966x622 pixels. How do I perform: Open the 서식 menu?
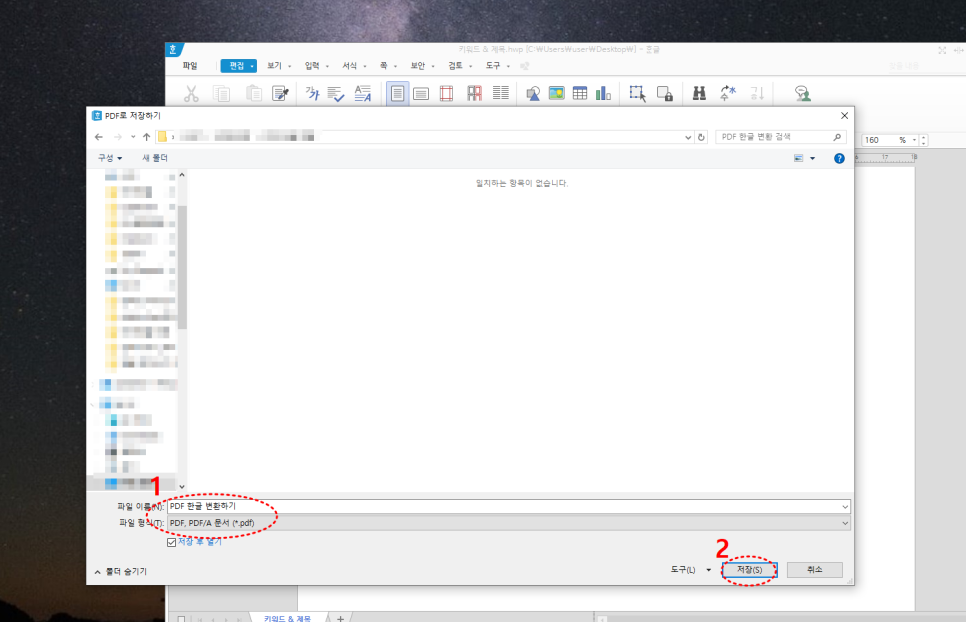350,66
